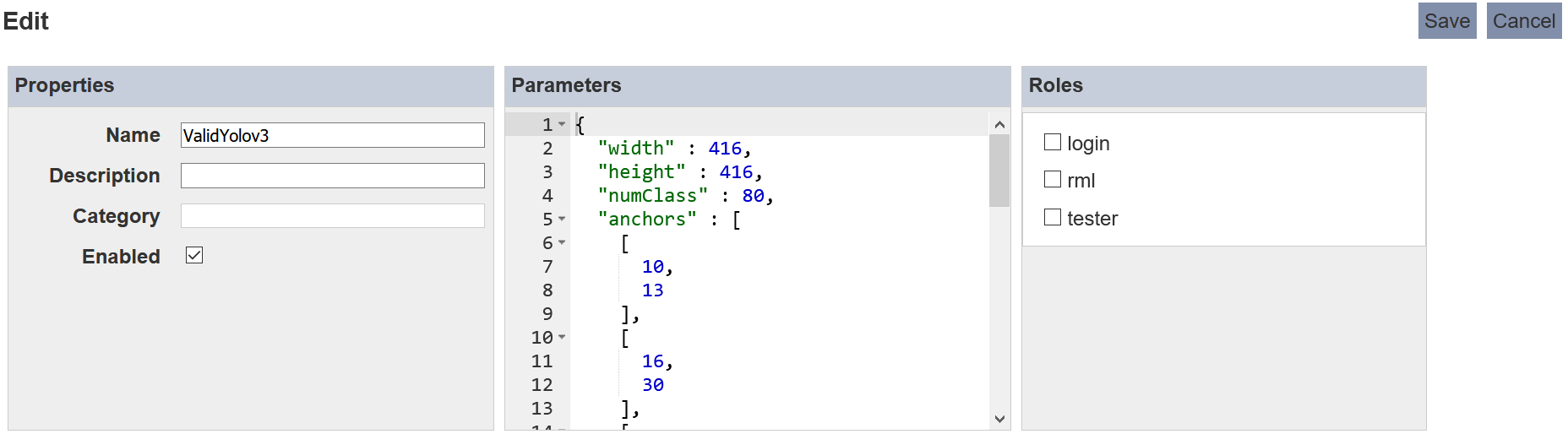Toggle the Enabled checkbox

pos(194,255)
